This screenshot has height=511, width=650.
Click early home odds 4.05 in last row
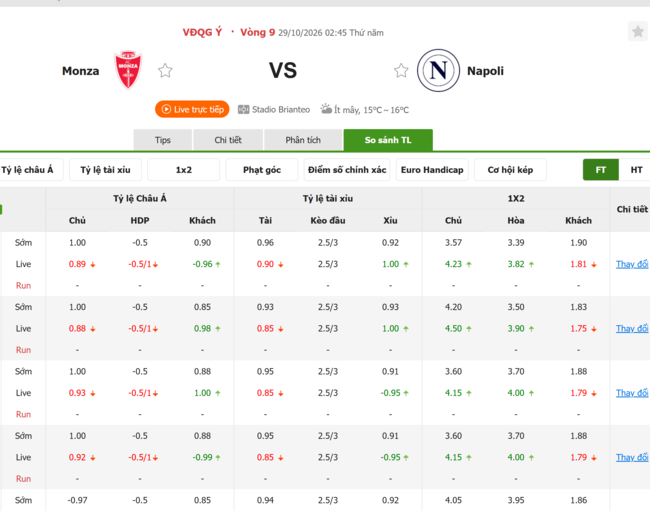point(453,500)
